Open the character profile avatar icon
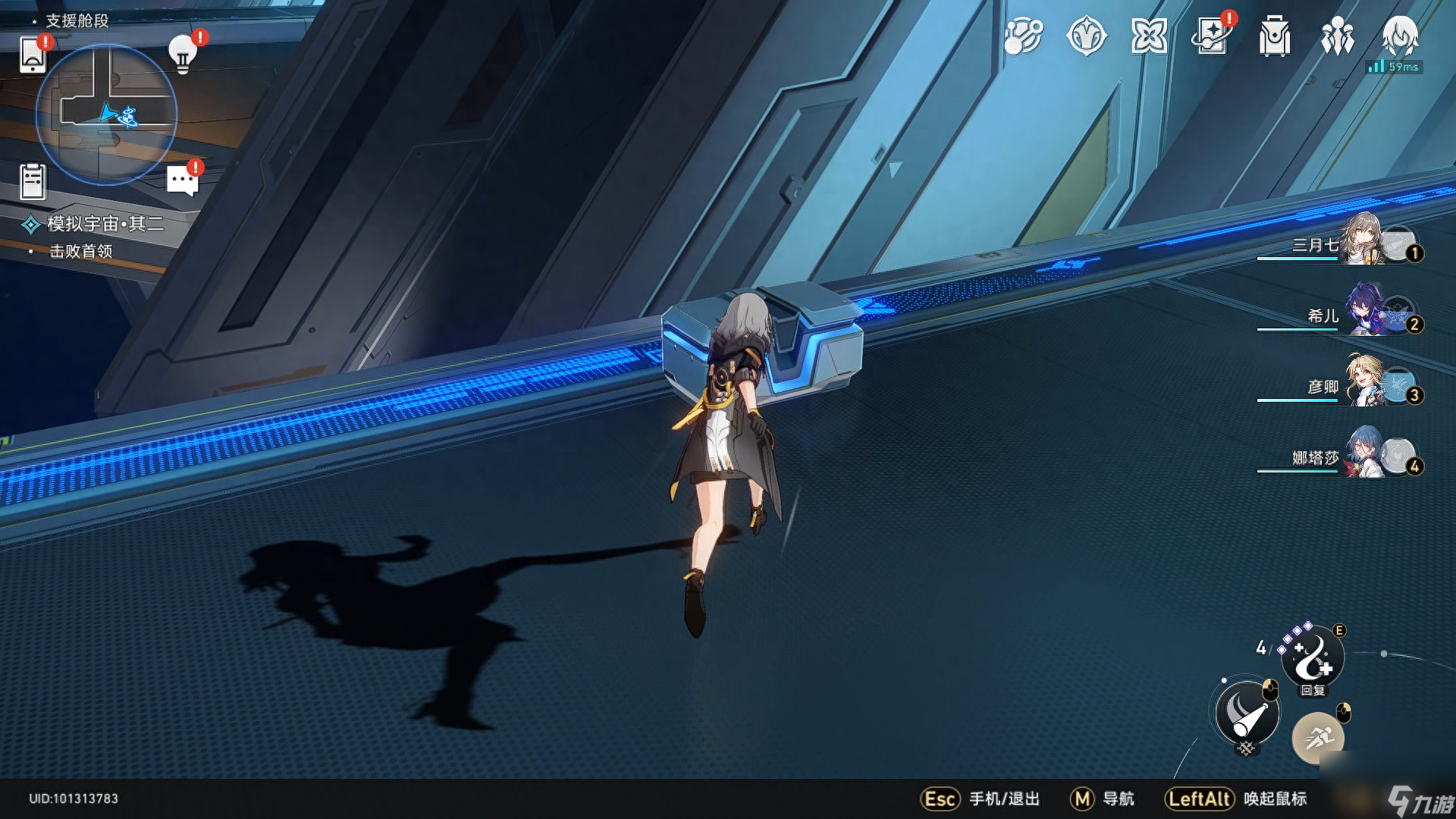The image size is (1456, 819). click(x=1400, y=36)
